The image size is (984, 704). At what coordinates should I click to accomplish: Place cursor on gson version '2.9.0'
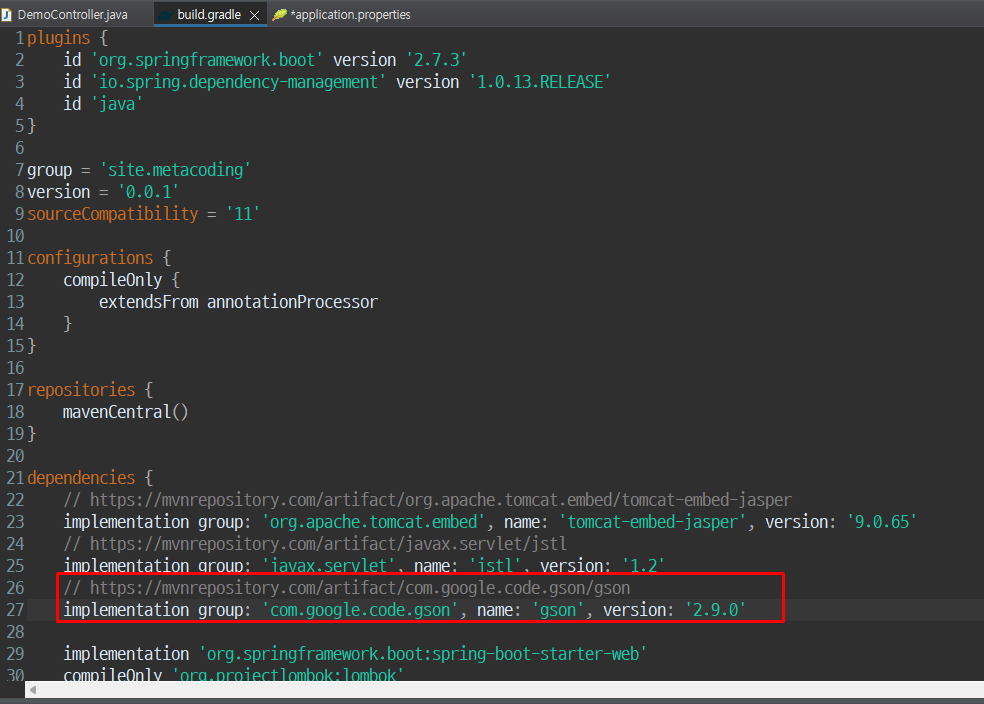715,609
